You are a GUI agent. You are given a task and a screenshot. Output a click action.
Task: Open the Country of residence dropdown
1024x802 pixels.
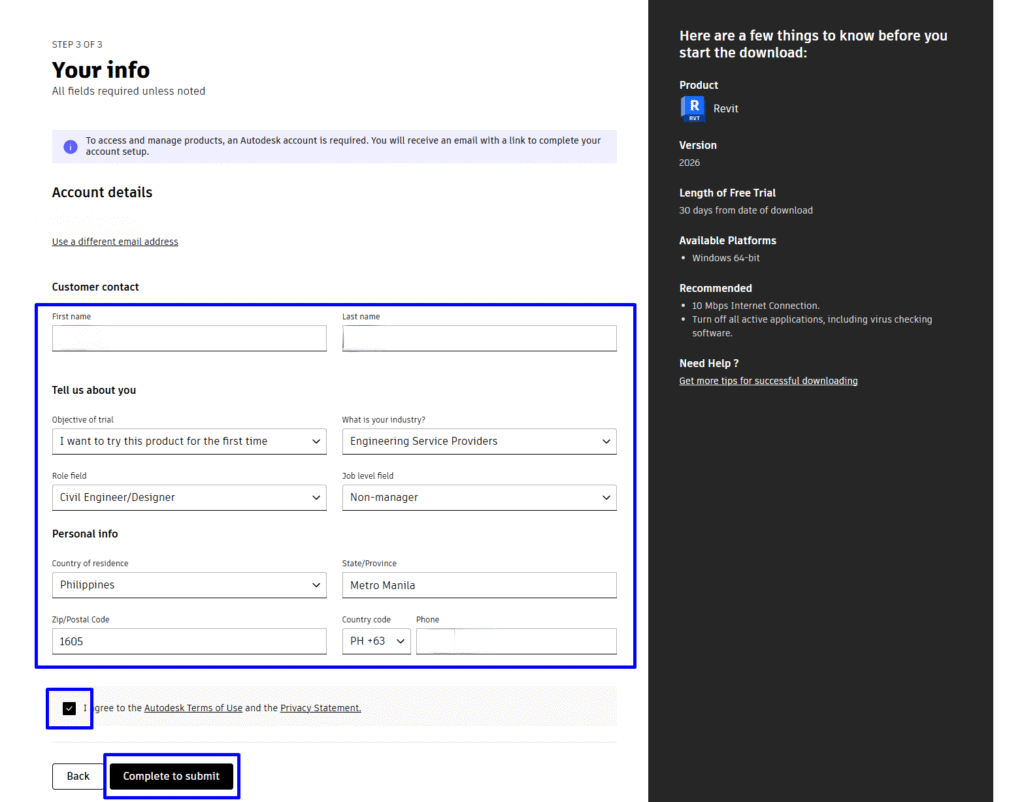point(189,585)
